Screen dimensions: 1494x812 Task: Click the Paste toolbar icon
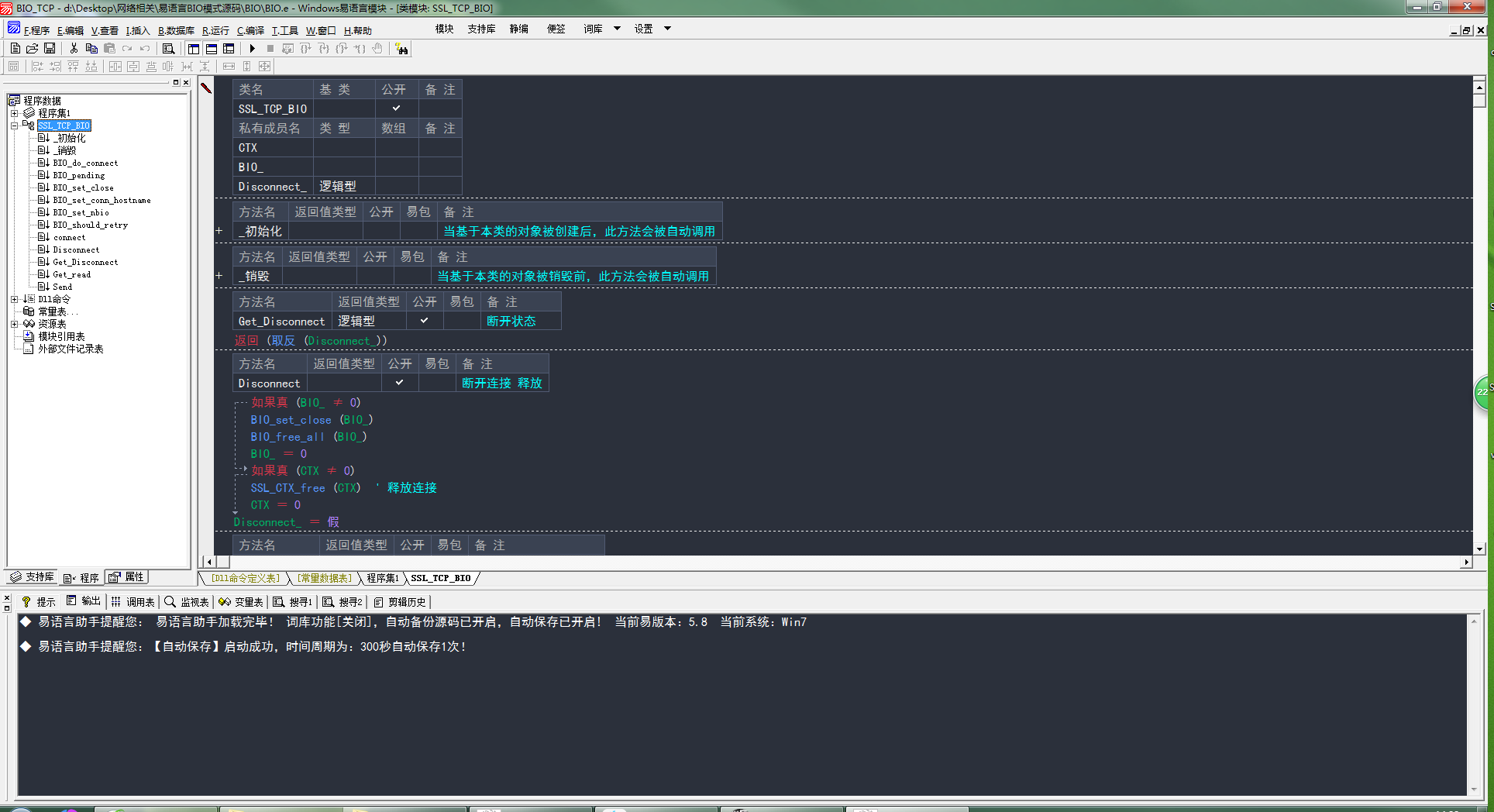(x=109, y=48)
